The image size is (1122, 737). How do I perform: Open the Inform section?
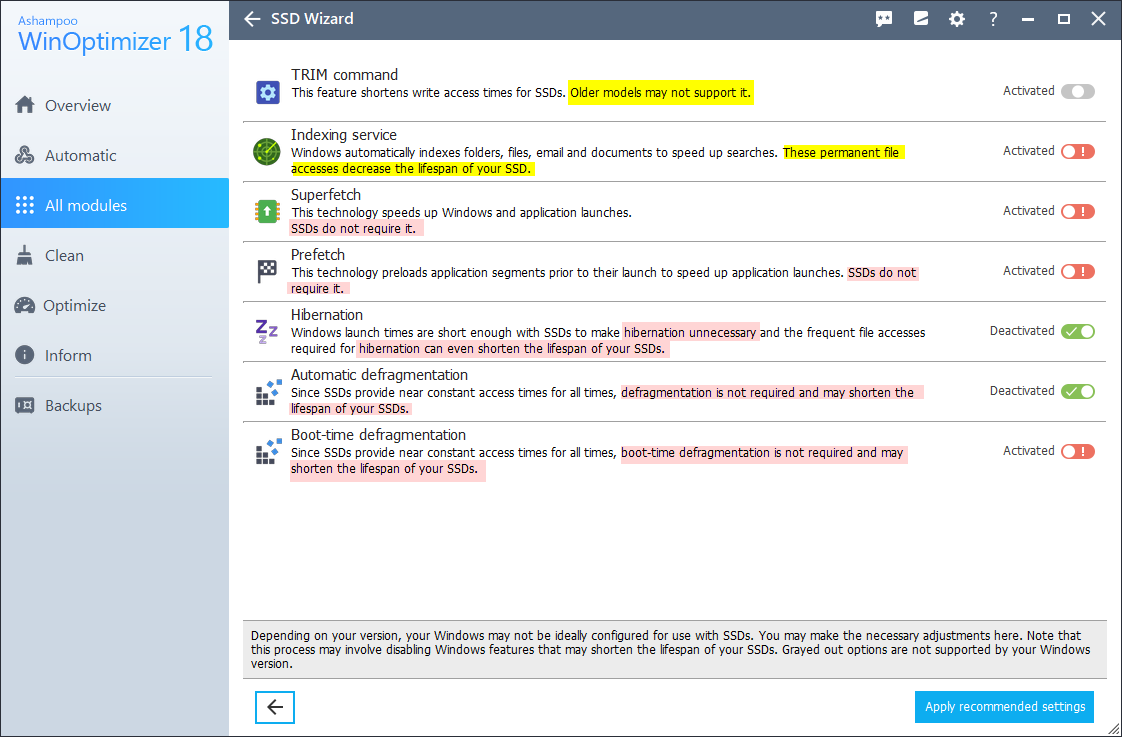(114, 355)
